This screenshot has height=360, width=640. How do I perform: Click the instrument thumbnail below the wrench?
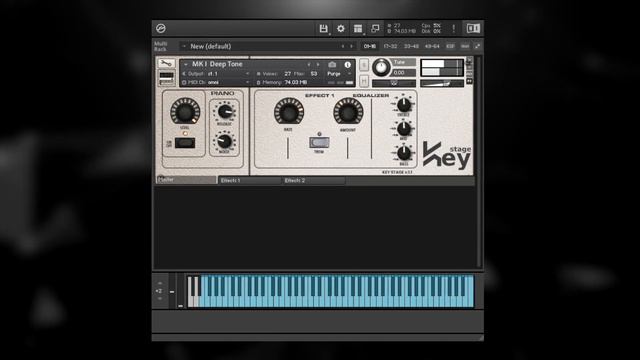click(x=166, y=78)
